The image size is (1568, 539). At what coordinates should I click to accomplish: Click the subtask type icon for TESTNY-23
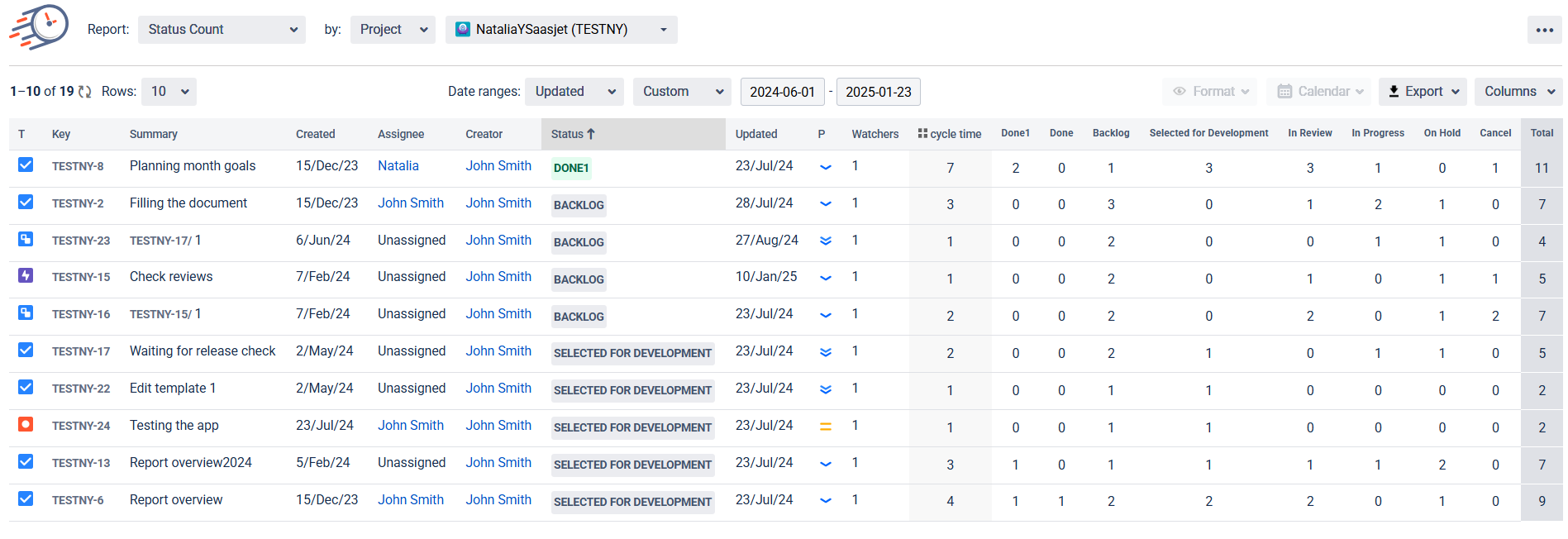pyautogui.click(x=26, y=240)
